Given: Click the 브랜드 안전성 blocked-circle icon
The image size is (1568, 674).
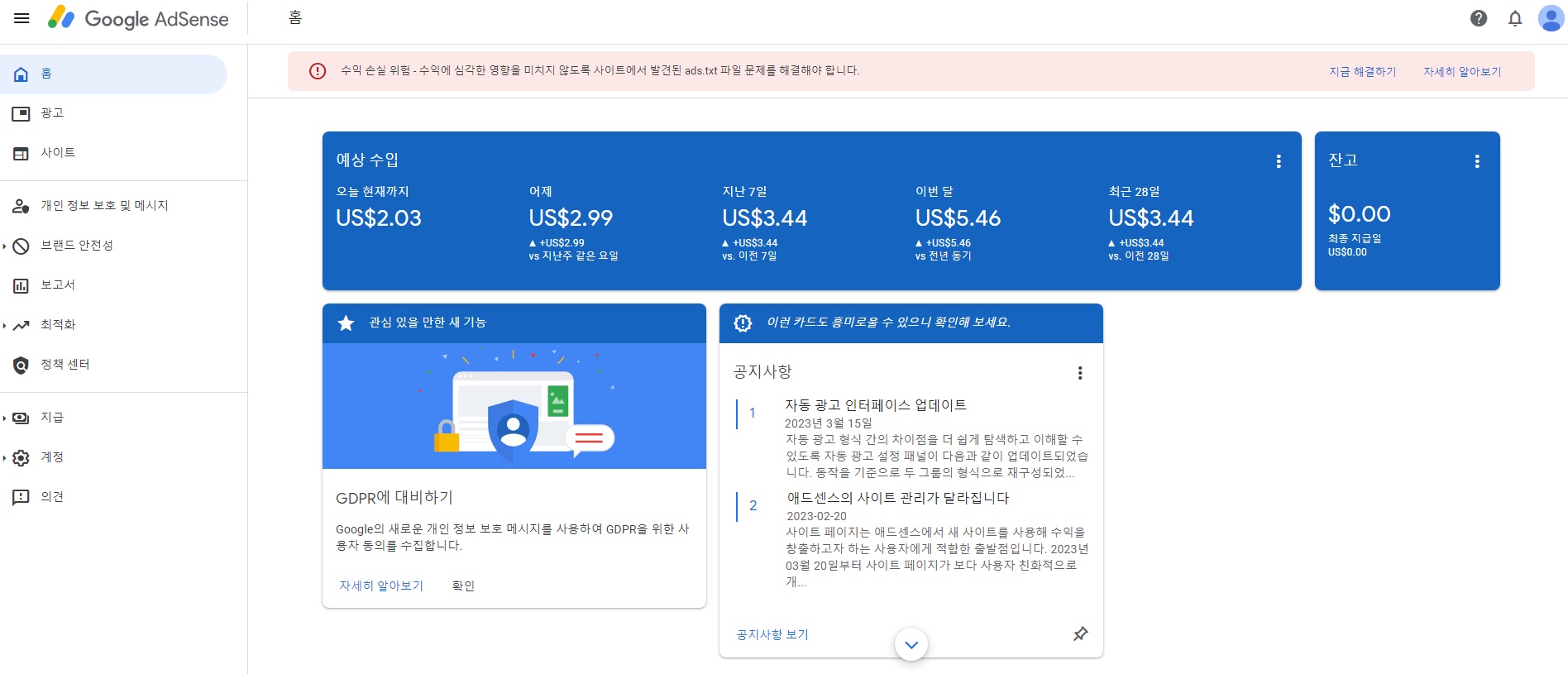Looking at the screenshot, I should [22, 246].
